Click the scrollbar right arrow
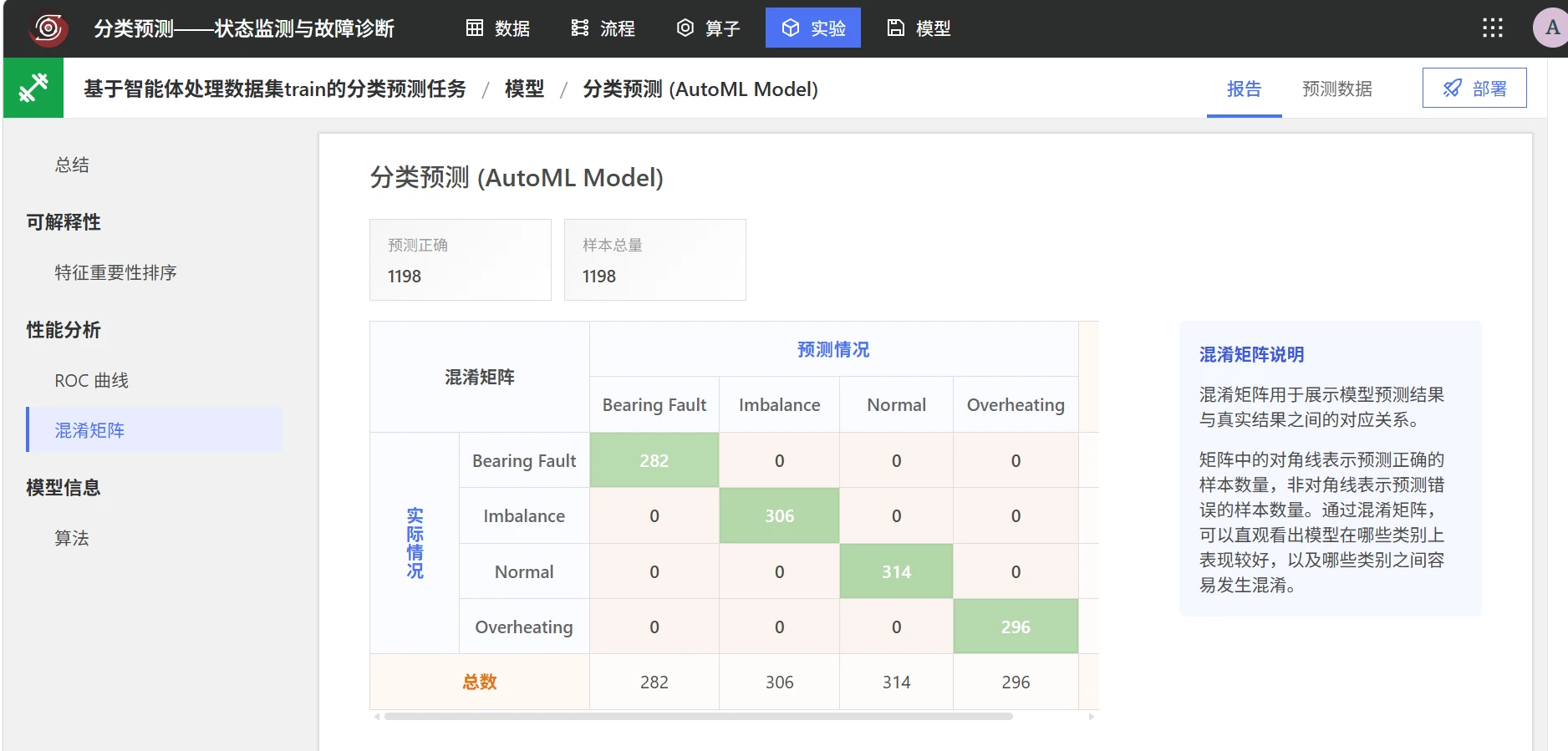This screenshot has height=751, width=1568. 1092,716
